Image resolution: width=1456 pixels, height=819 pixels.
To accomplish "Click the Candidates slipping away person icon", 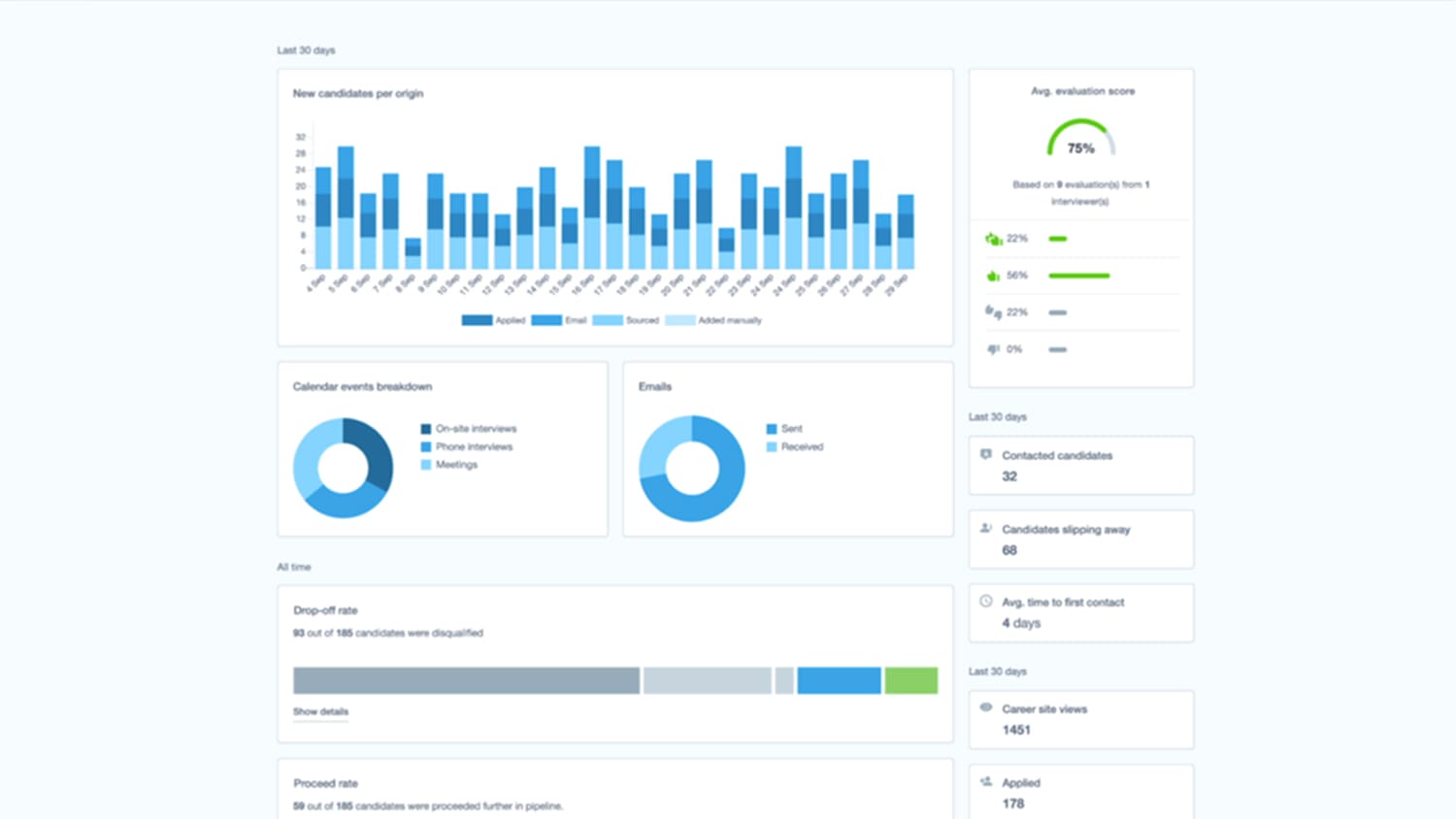I will tap(986, 529).
